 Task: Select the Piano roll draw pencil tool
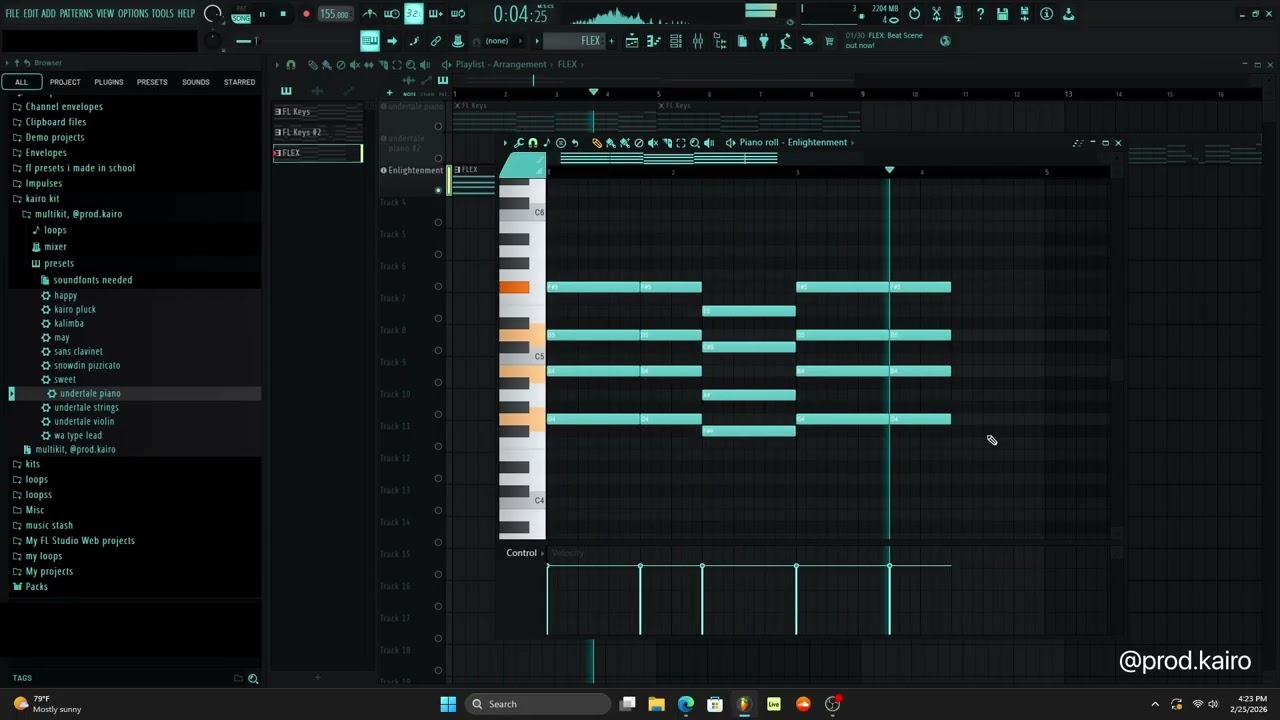(597, 143)
